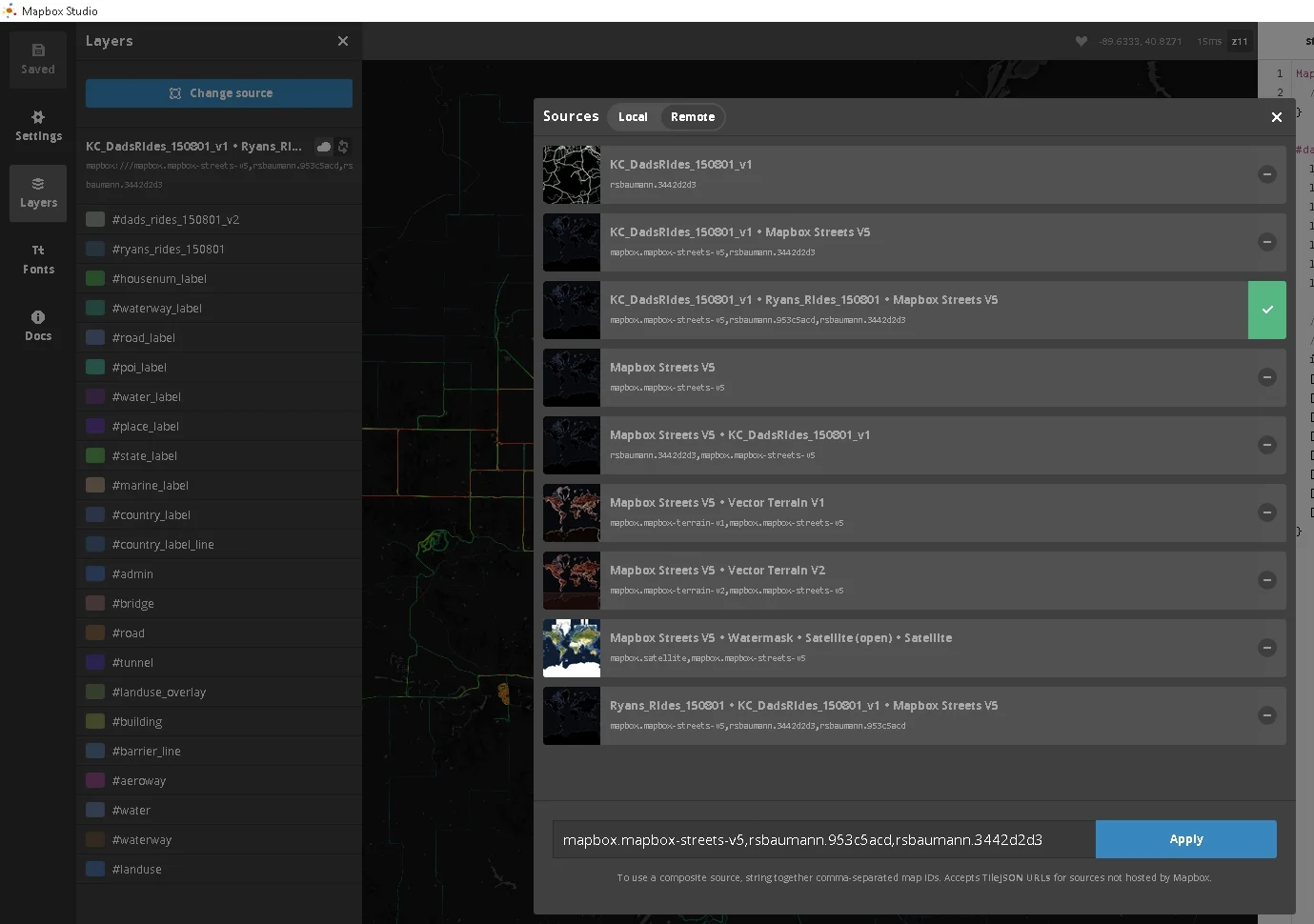Screen dimensions: 1314x924
Task: Remove KC_DadsRides_150801_v1 • Mapbox Streets V5 source
Action: click(x=1267, y=242)
